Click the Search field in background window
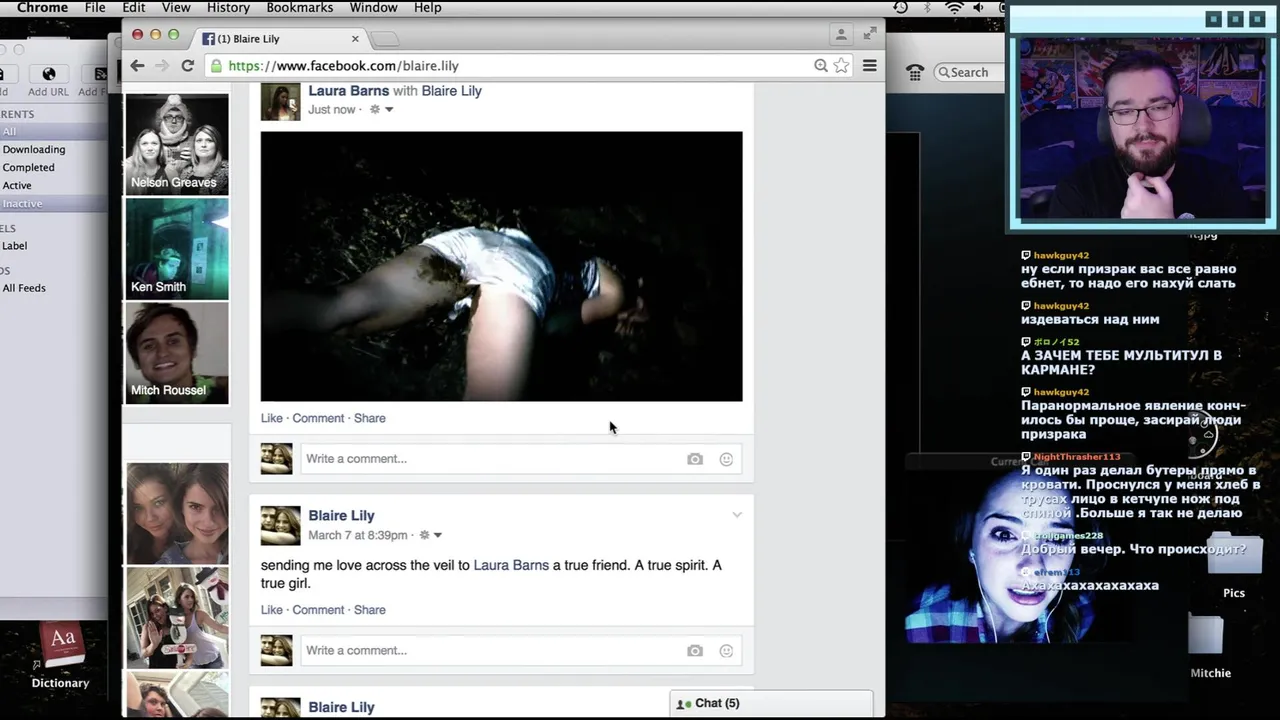 [968, 72]
